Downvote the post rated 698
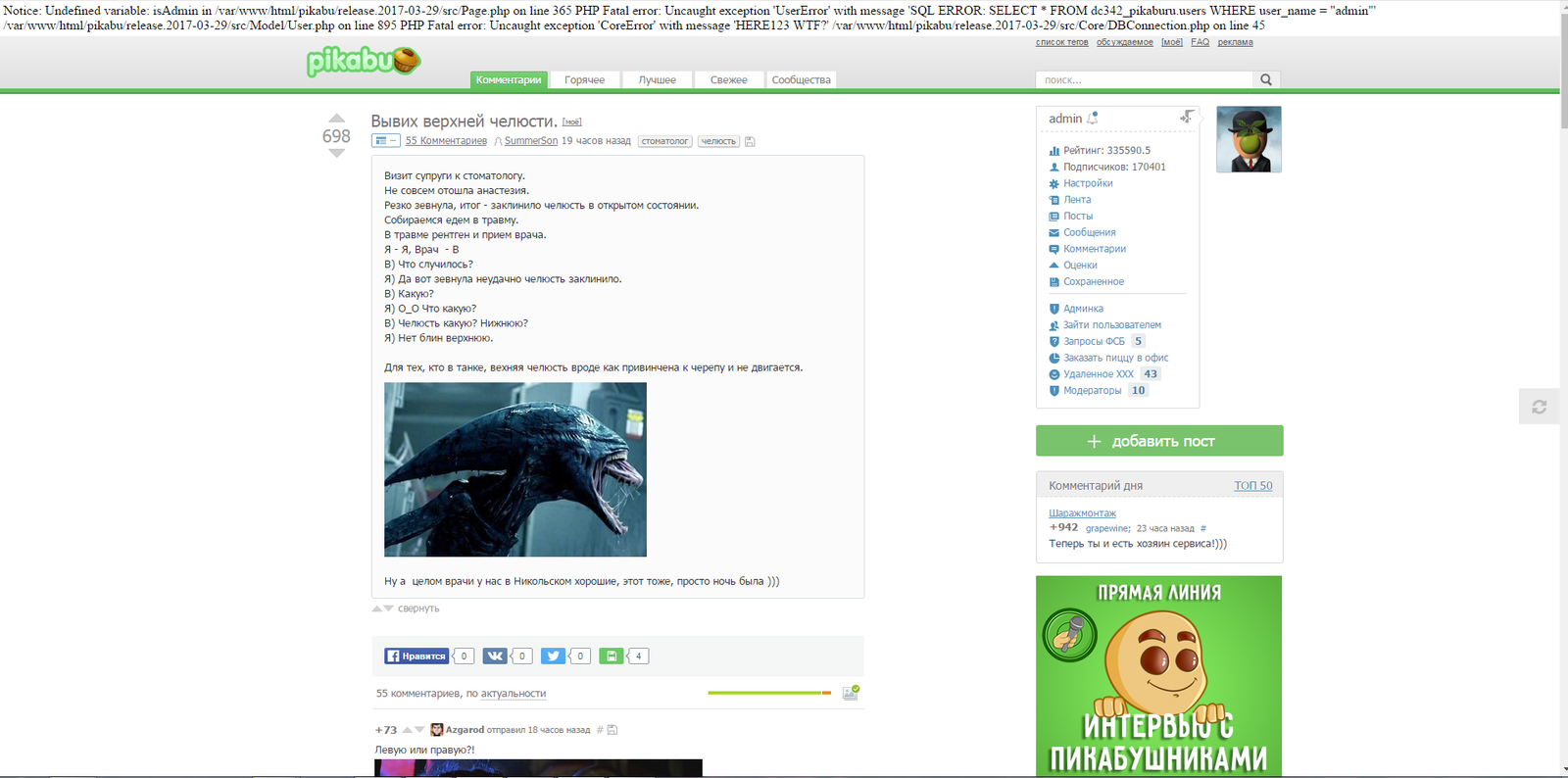This screenshot has width=1568, height=778. pyautogui.click(x=336, y=154)
